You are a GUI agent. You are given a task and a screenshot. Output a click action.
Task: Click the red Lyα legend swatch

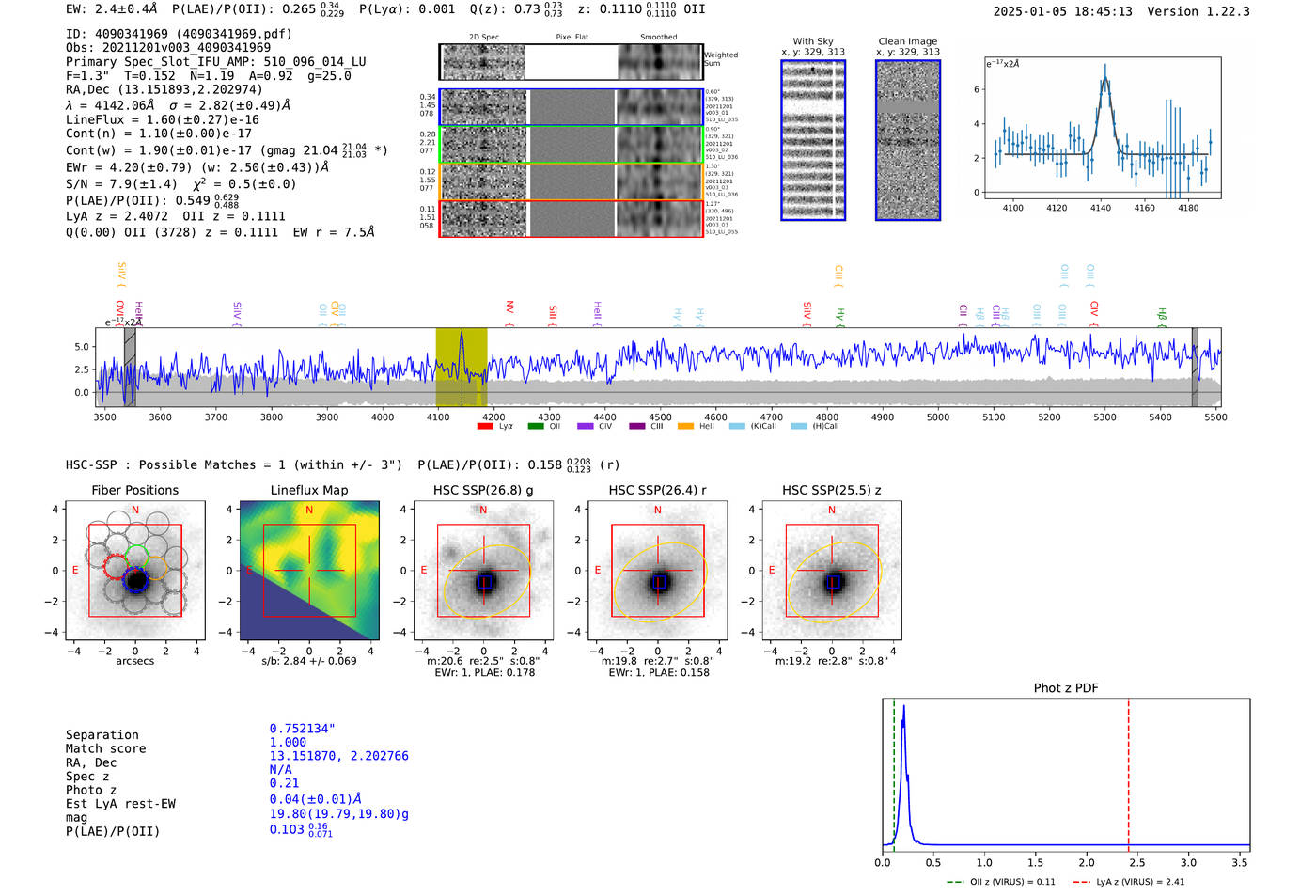485,426
